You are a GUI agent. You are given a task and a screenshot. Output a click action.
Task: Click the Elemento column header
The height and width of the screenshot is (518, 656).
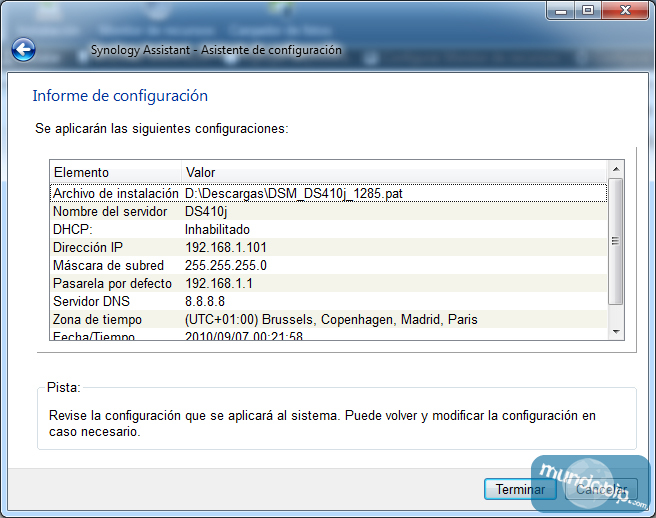115,172
